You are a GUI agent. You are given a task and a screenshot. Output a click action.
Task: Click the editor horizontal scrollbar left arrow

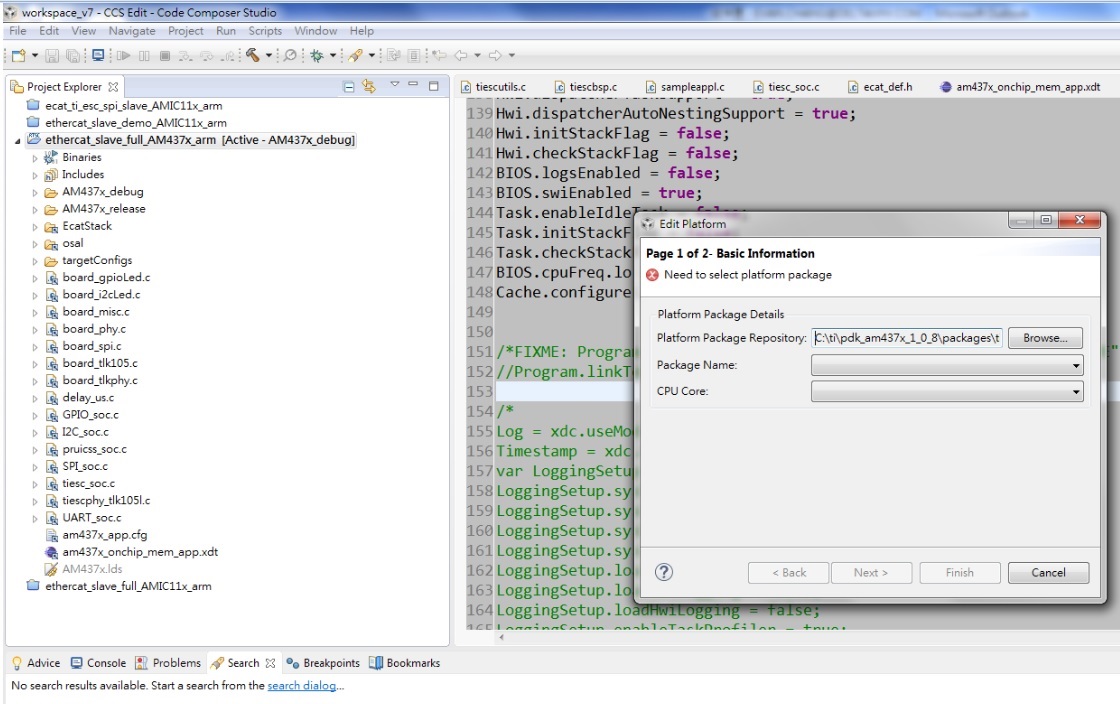click(x=501, y=637)
